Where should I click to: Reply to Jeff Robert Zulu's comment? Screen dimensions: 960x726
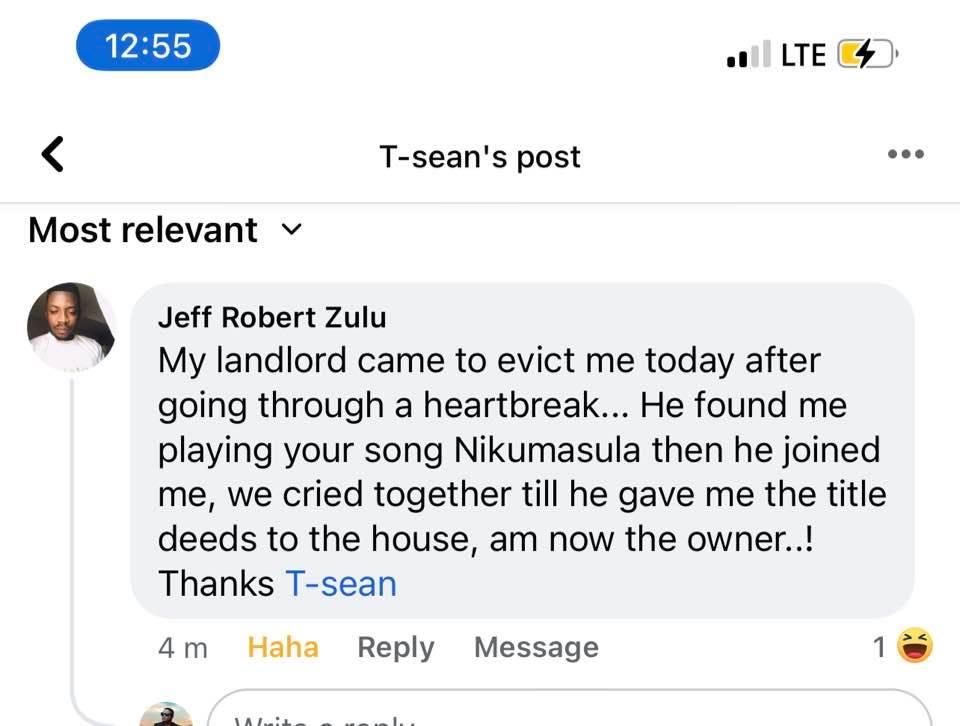point(396,647)
